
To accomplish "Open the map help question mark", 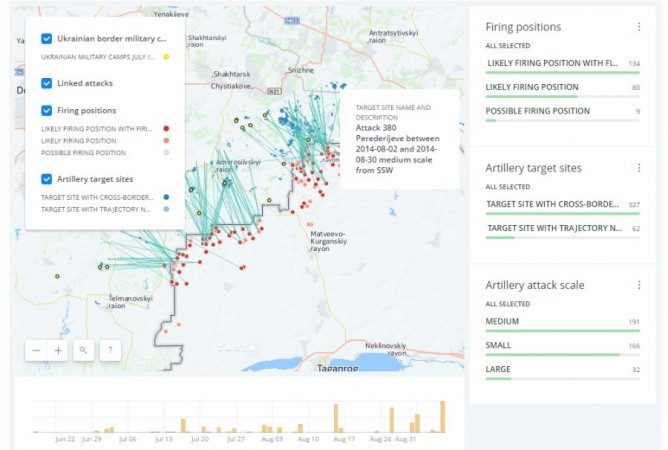I will [x=109, y=350].
